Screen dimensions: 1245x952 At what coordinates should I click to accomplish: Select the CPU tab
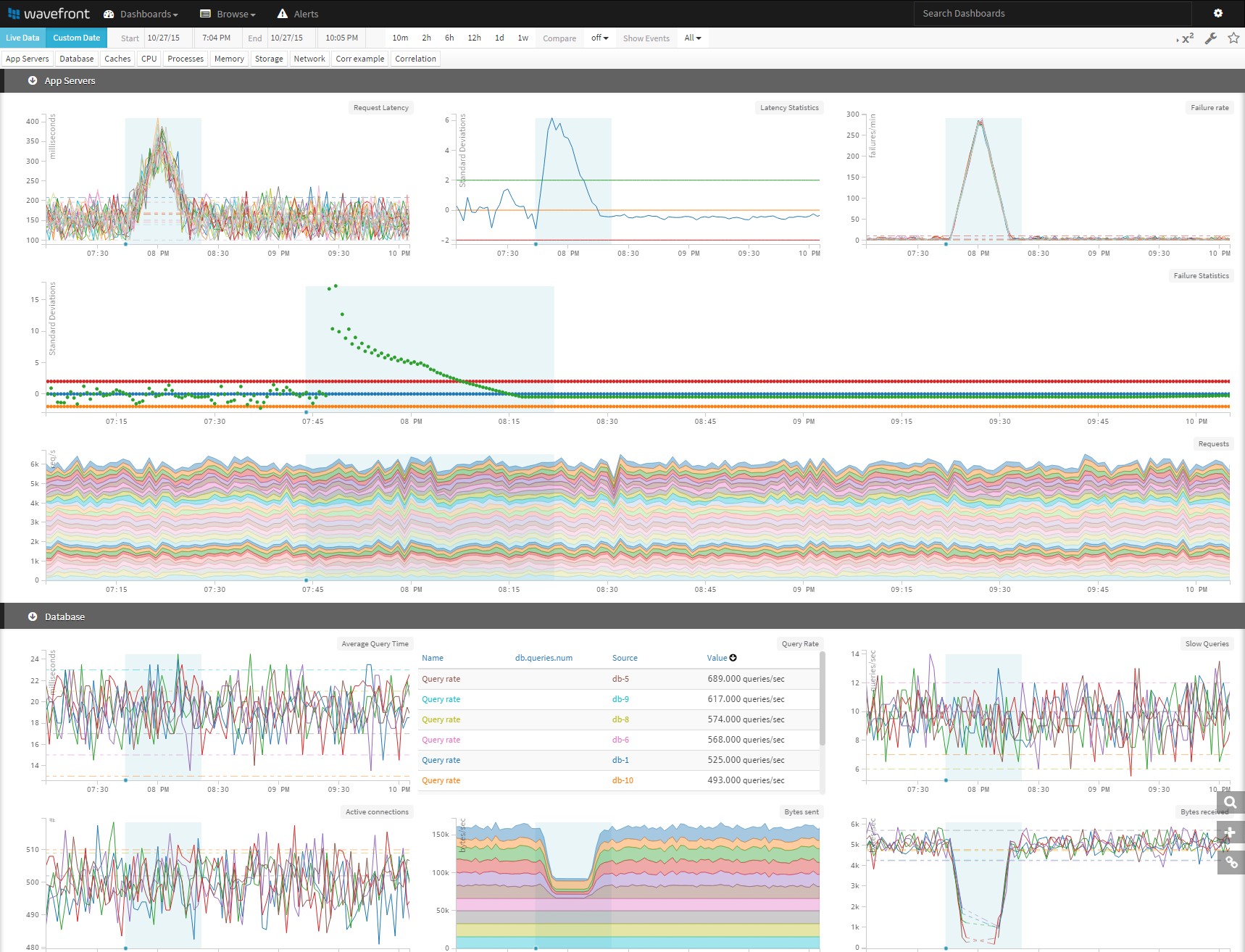click(149, 59)
